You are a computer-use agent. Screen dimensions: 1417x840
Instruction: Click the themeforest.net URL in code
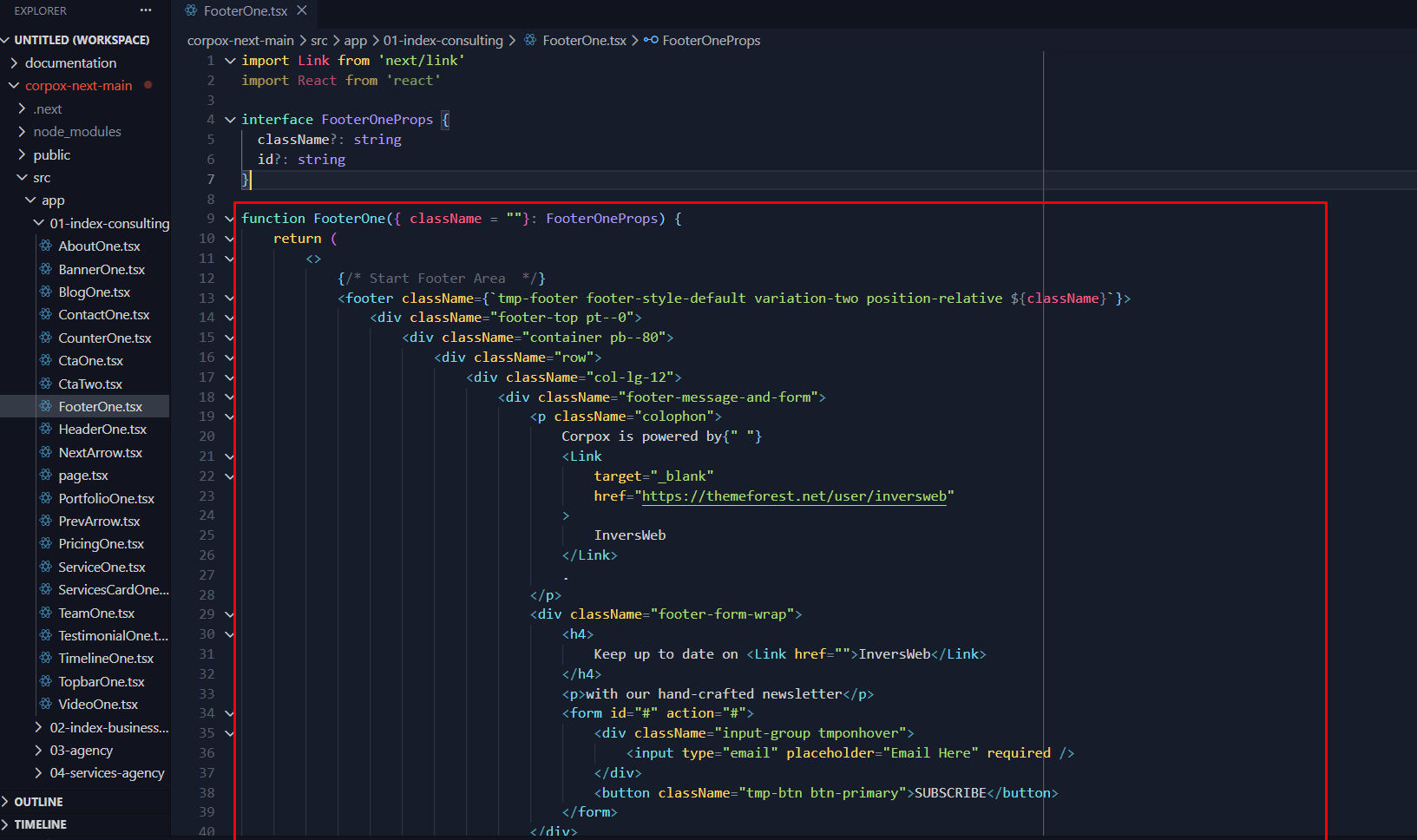tap(794, 496)
